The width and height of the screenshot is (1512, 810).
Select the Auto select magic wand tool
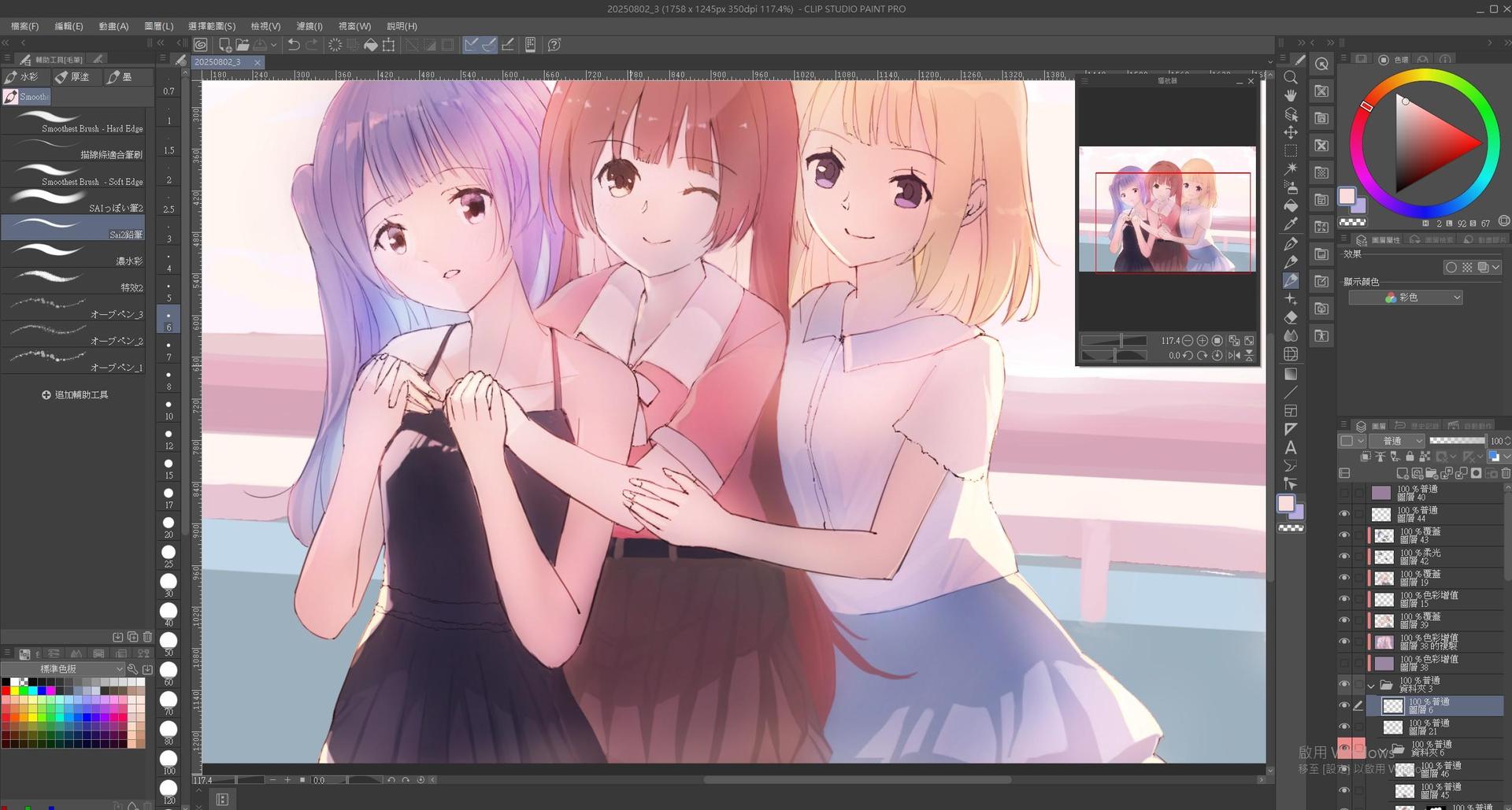point(1291,168)
